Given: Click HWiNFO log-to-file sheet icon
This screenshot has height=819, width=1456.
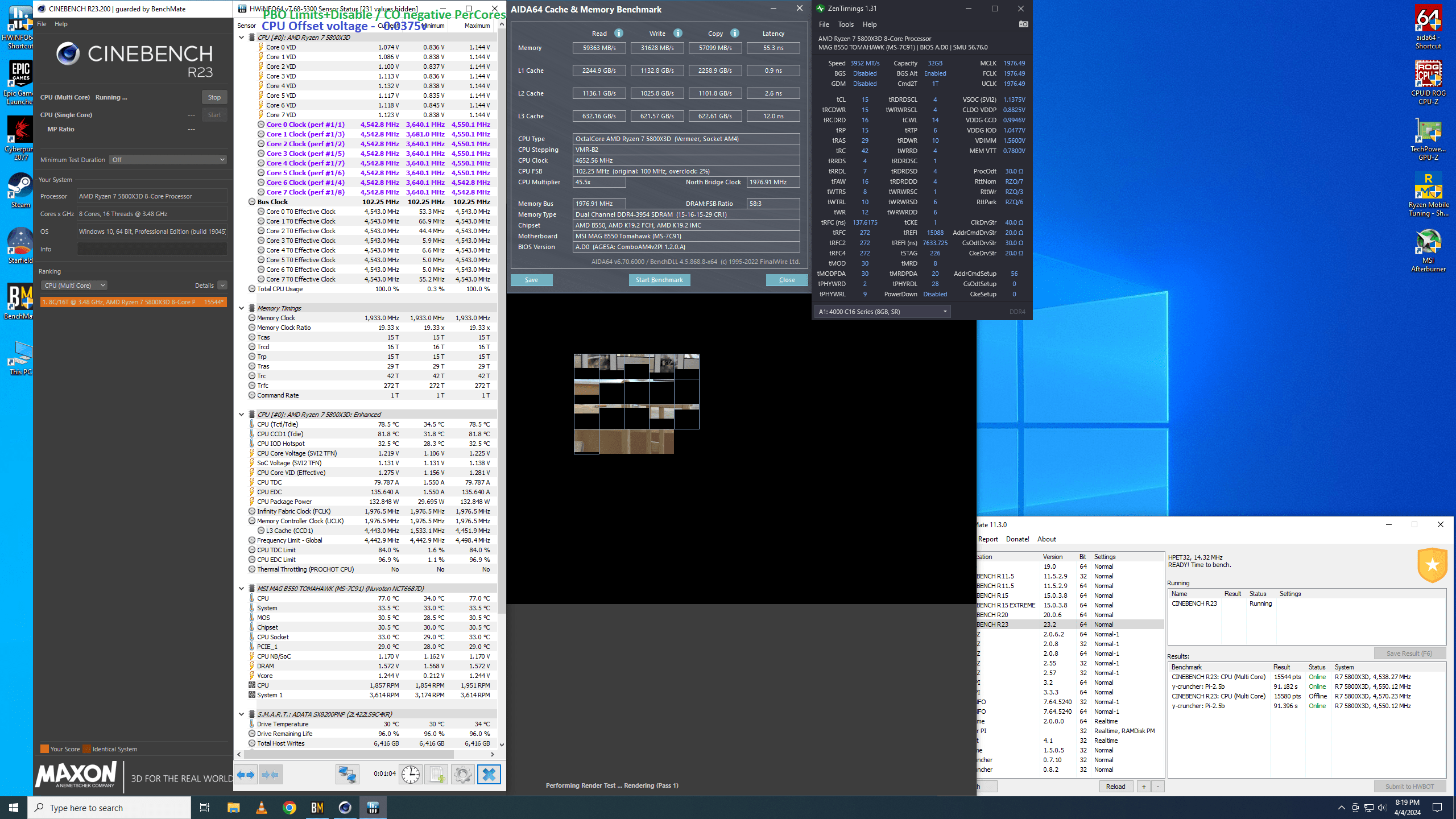Looking at the screenshot, I should point(436,775).
